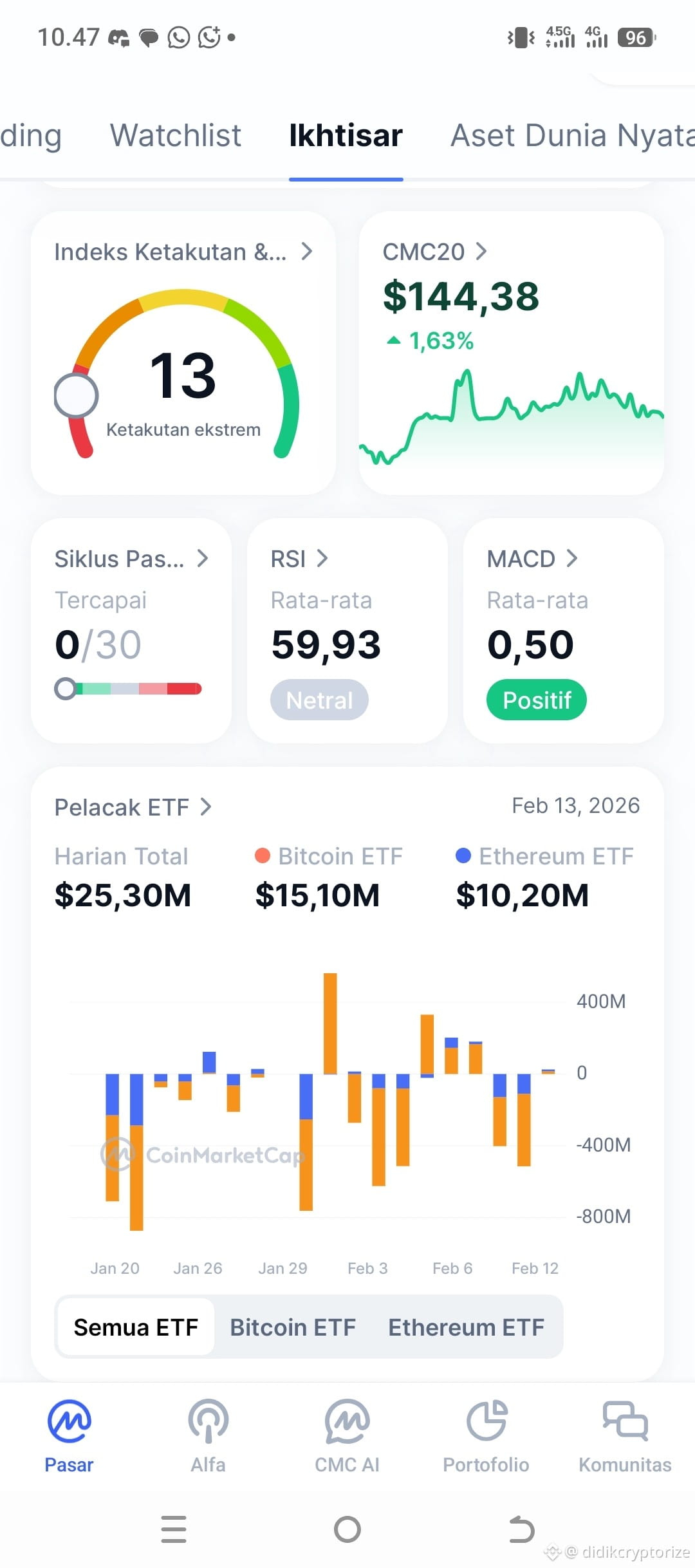695x1568 pixels.
Task: Open the RSI indicator details
Action: pos(299,559)
